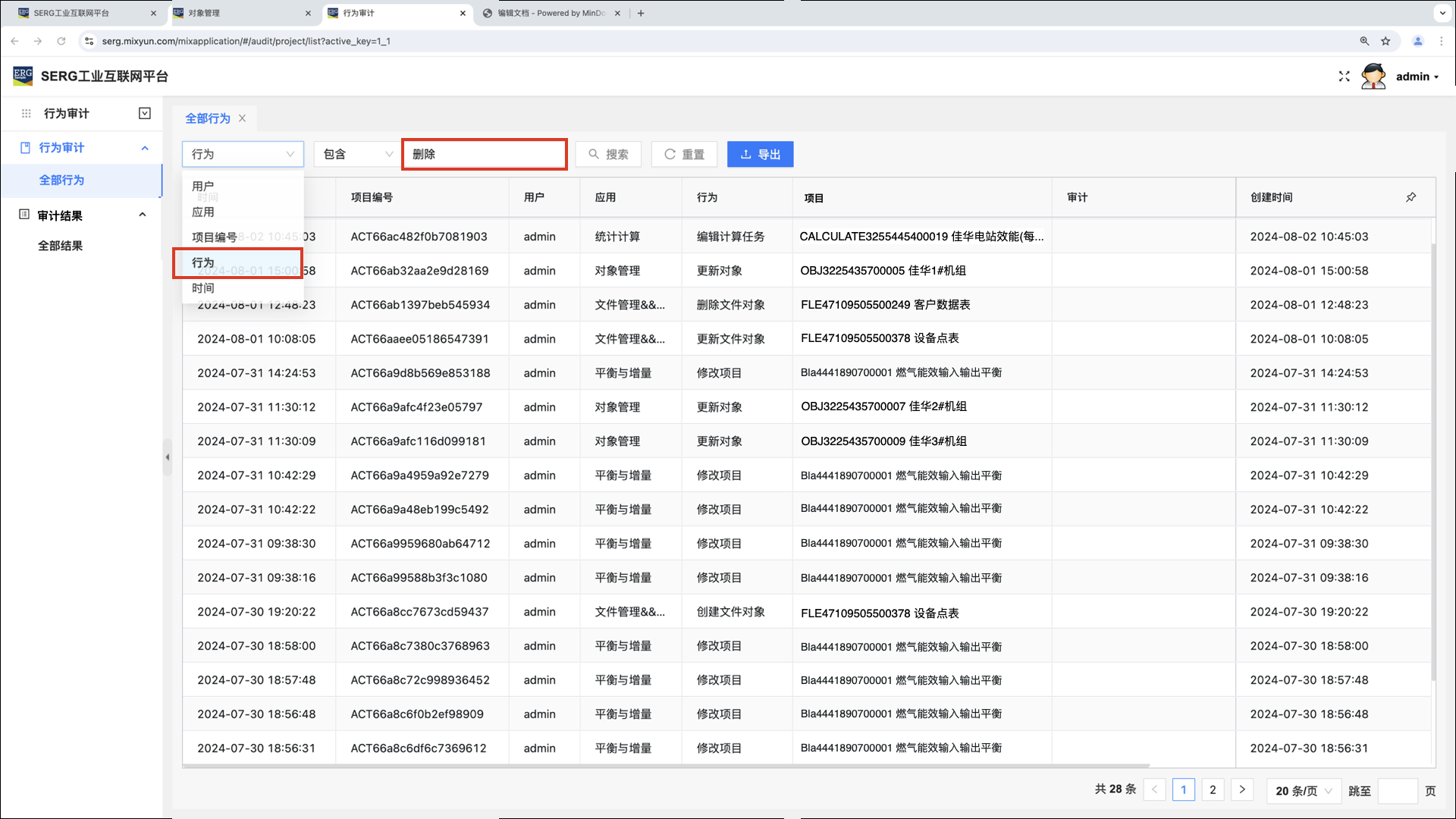The image size is (1456, 819).
Task: Go to page 2 in pagination
Action: 1213,790
